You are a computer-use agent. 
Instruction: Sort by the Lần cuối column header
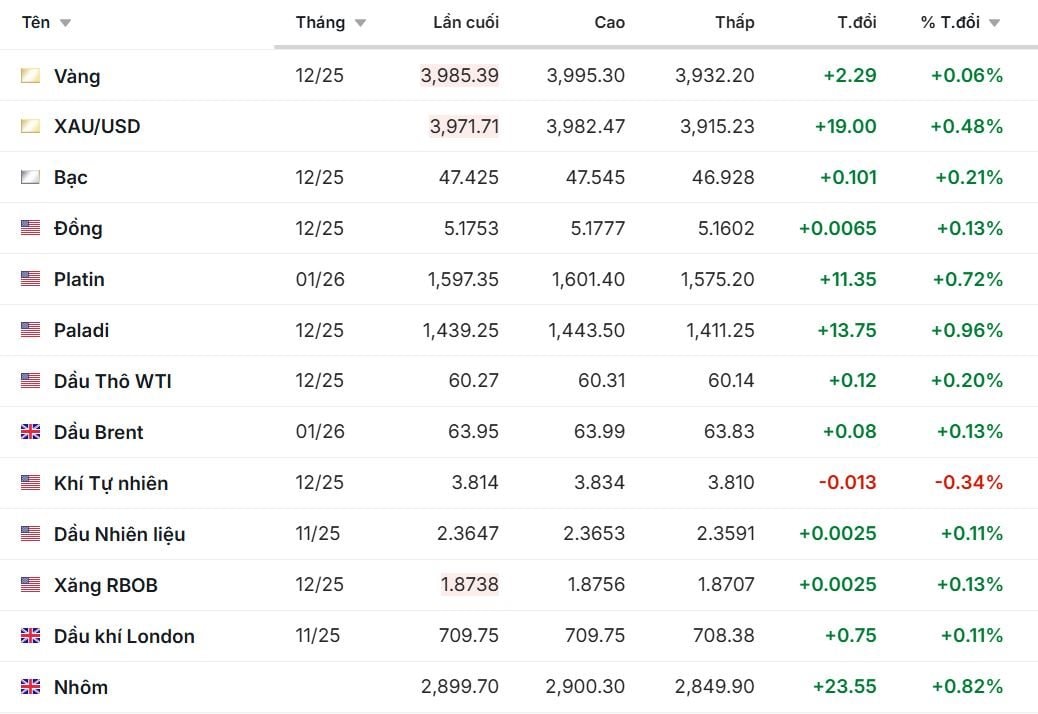(x=466, y=22)
